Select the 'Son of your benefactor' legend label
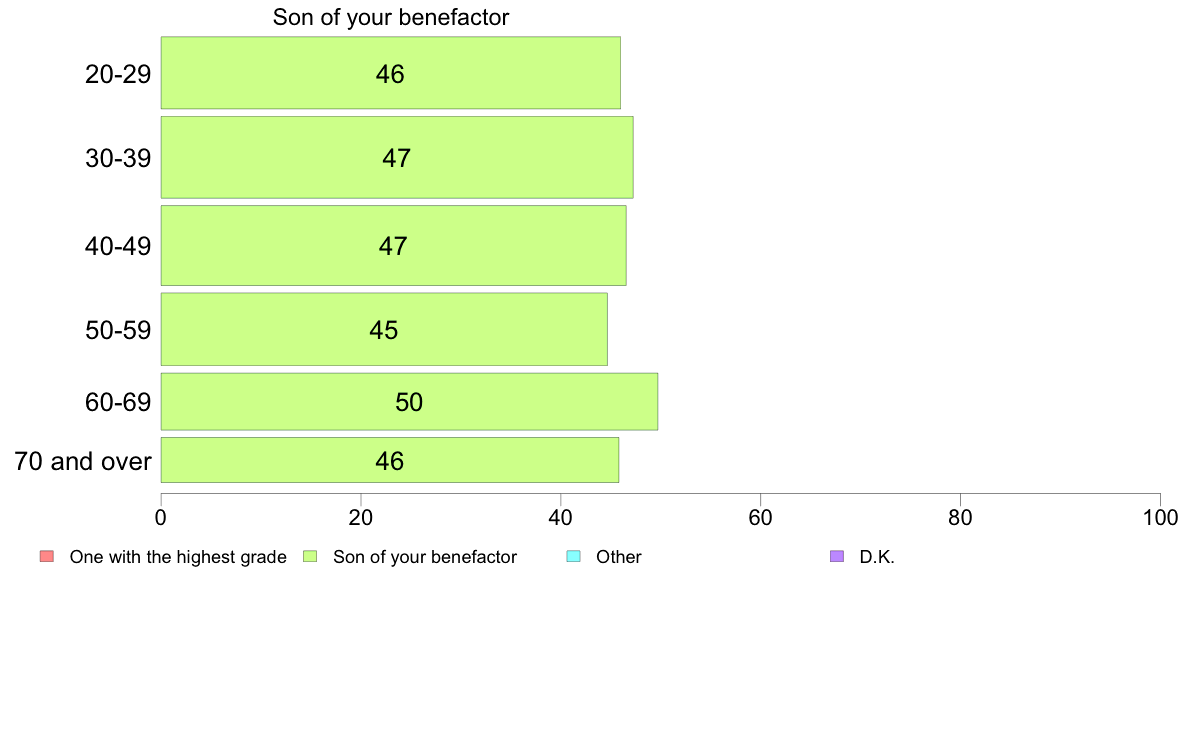This screenshot has width=1188, height=736. pos(425,557)
